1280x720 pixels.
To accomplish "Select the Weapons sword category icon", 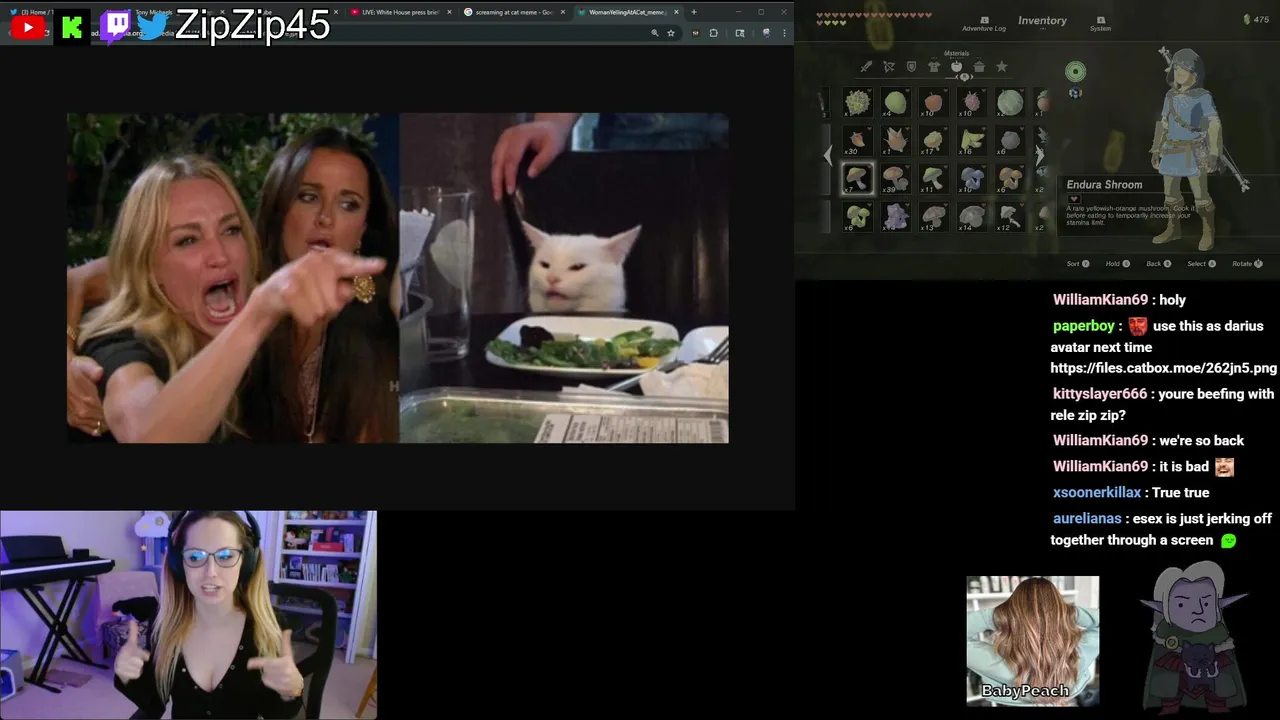I will click(x=866, y=67).
